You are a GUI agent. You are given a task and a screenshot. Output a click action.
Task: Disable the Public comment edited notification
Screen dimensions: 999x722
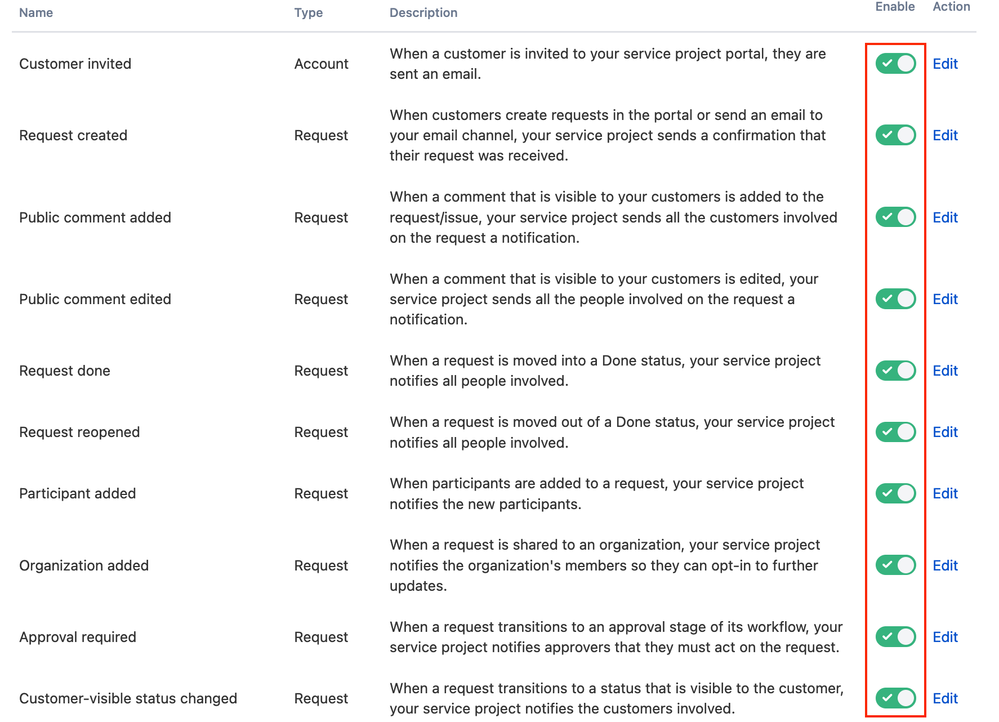[895, 298]
